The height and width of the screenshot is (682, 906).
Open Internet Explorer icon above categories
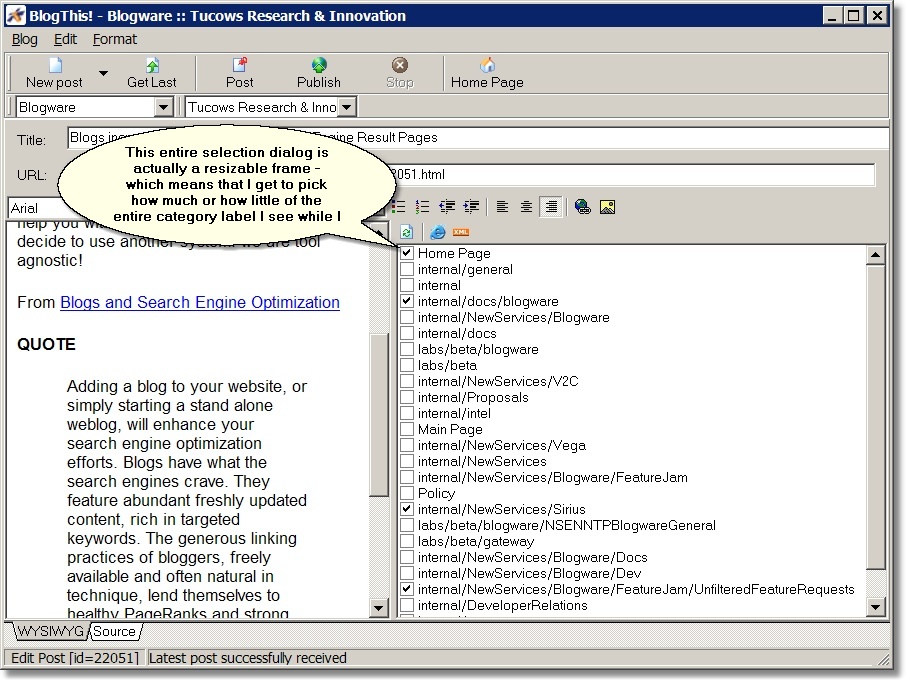click(438, 232)
